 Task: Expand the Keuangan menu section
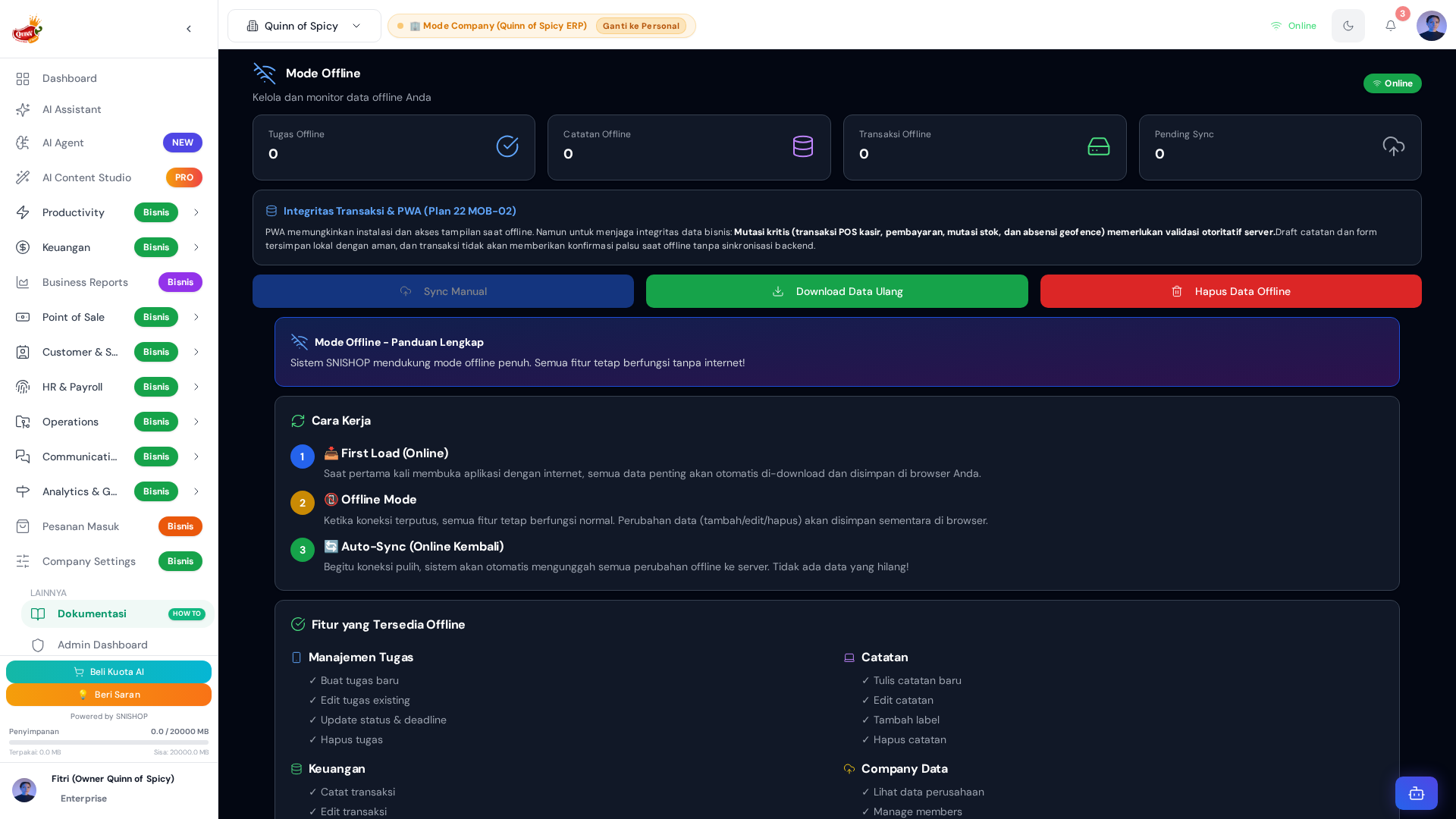point(108,247)
